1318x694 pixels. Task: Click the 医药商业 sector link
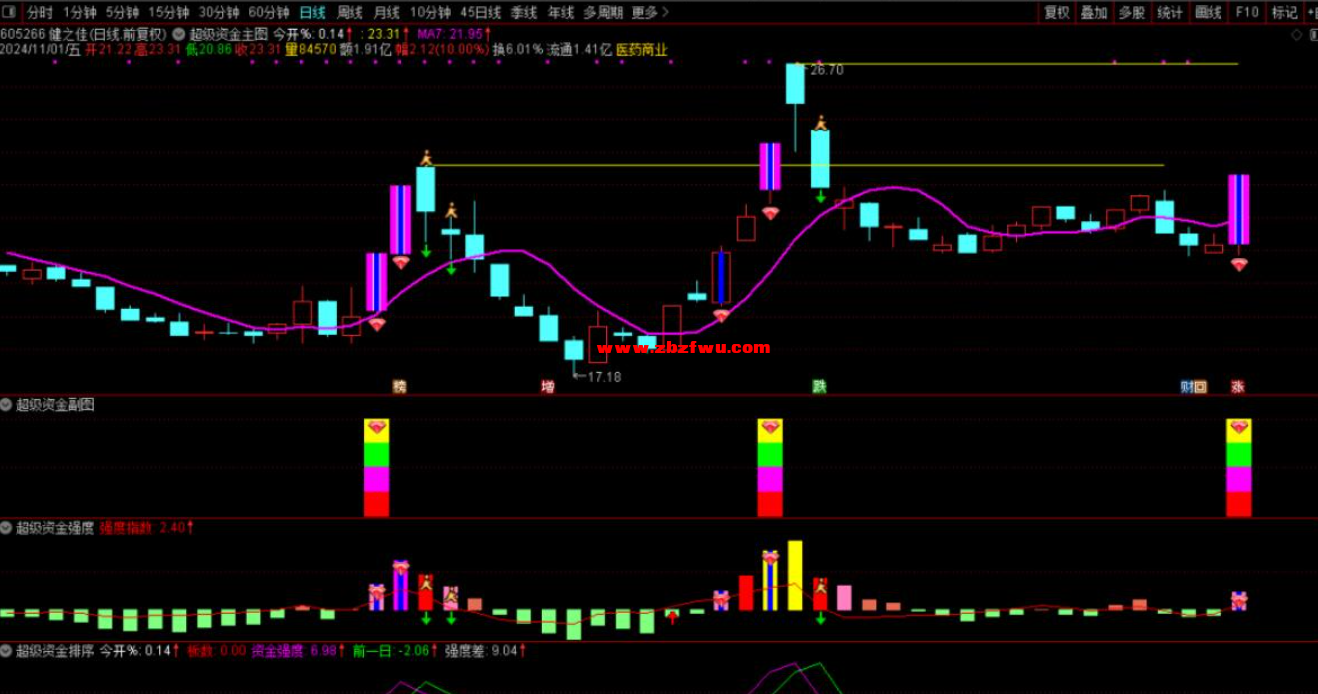641,49
